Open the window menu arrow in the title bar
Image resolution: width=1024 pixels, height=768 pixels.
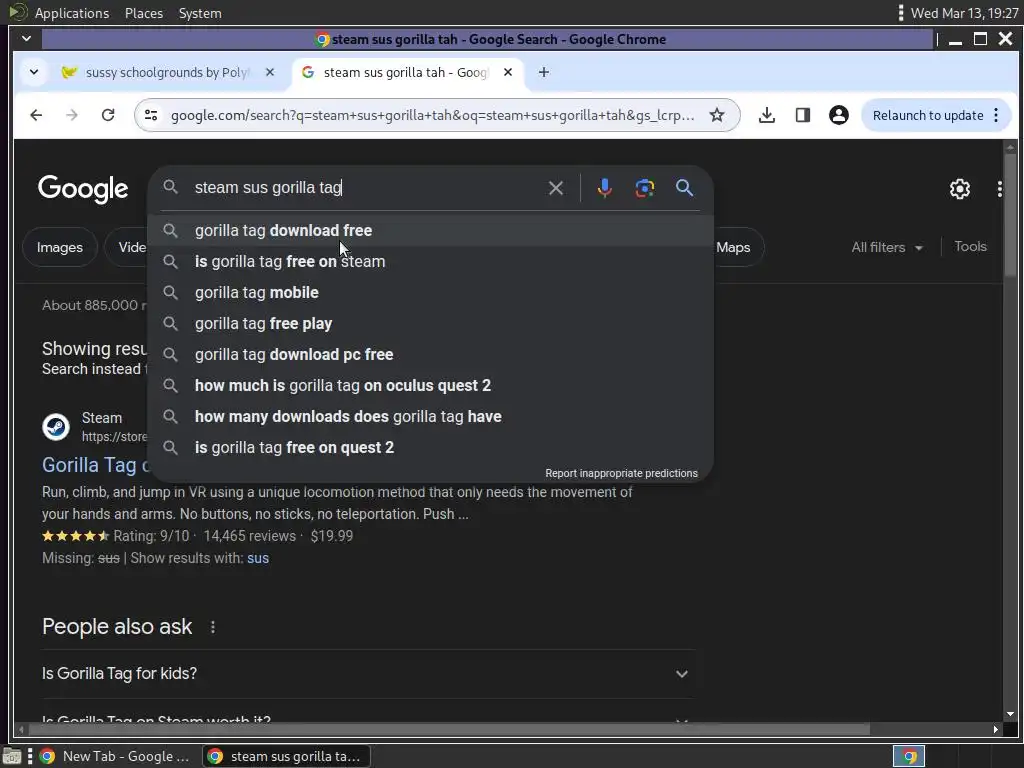(x=27, y=39)
